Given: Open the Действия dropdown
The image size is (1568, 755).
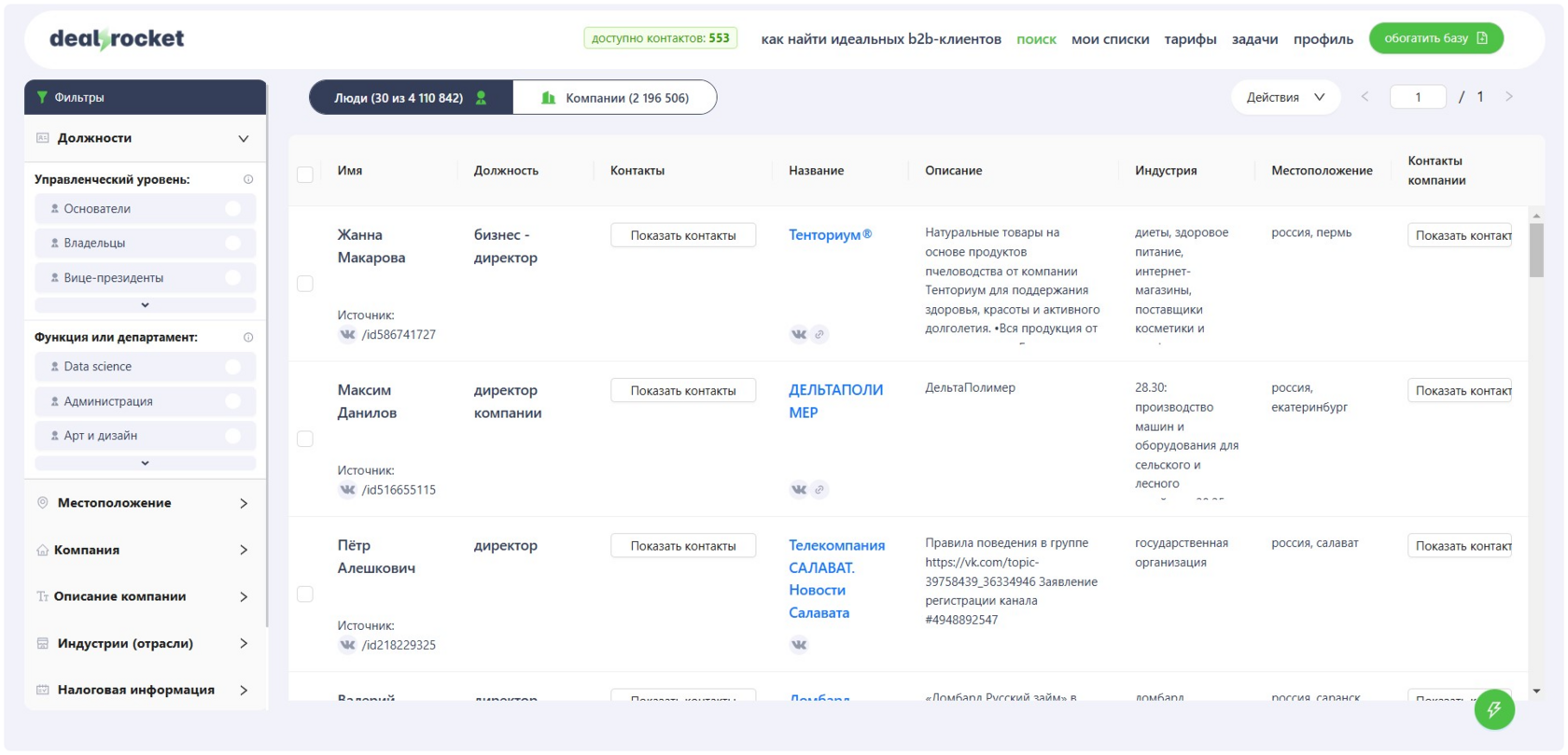Looking at the screenshot, I should (x=1285, y=97).
